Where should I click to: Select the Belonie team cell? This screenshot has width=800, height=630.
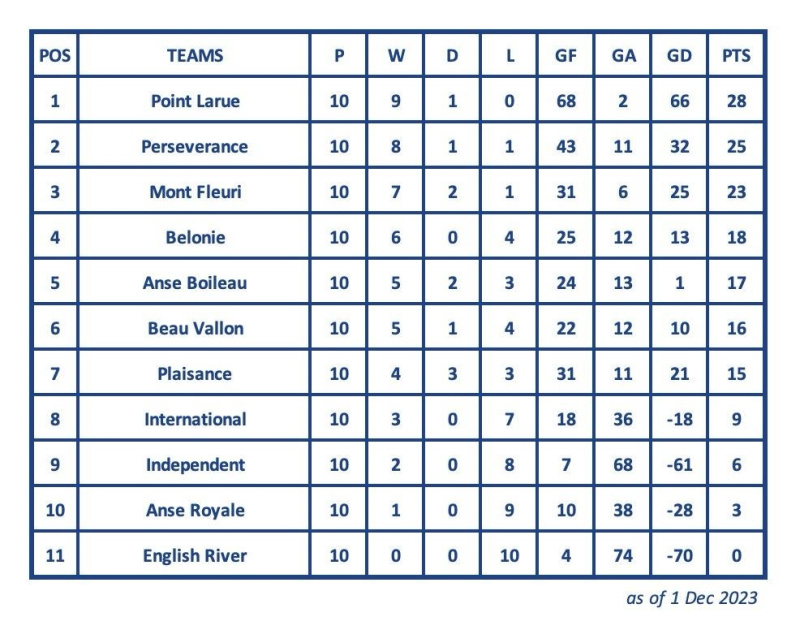click(195, 237)
